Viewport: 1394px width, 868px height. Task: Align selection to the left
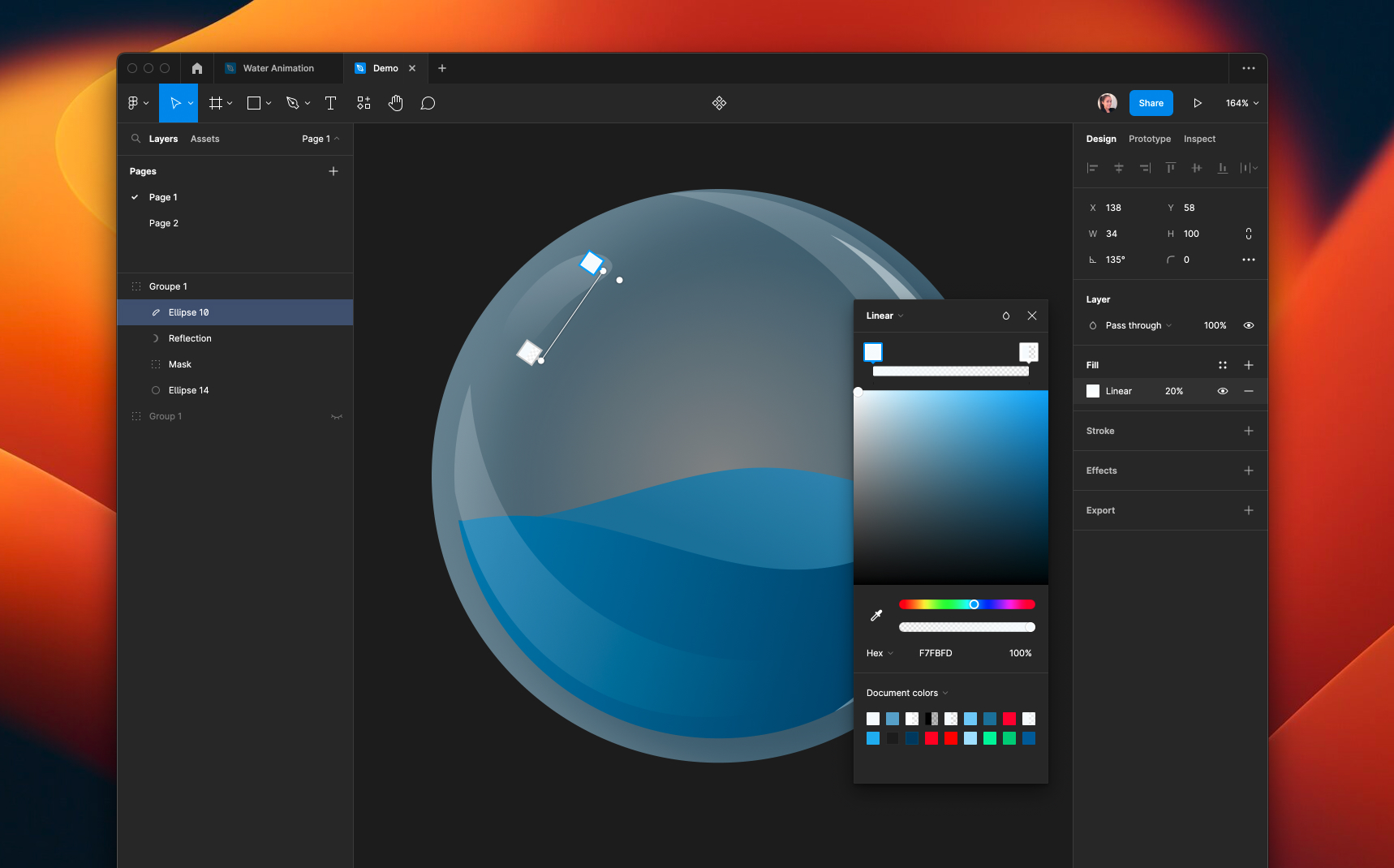pyautogui.click(x=1093, y=168)
